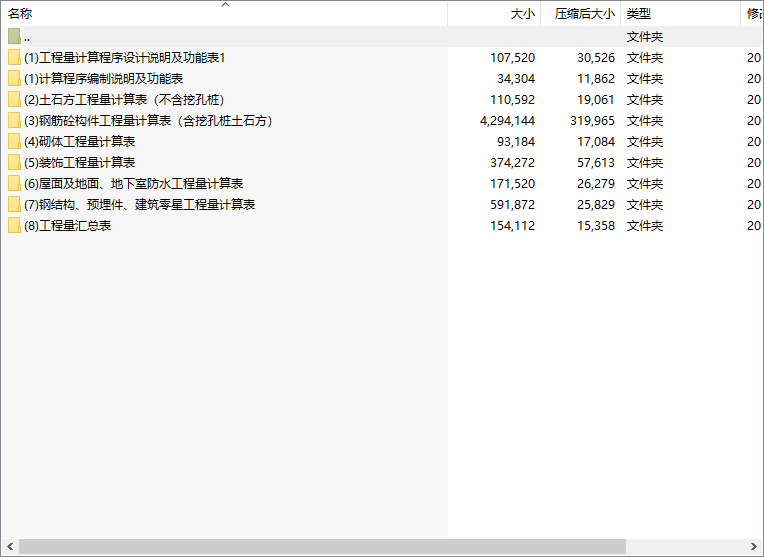
Task: Select the (1)工程量计算程序设计说明及功能表1 folder name
Action: tap(125, 58)
